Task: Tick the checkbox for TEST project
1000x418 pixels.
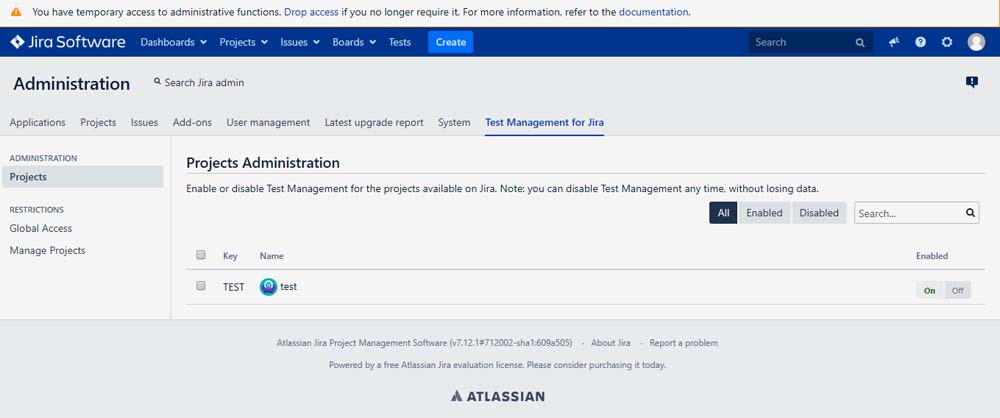Action: tap(201, 286)
